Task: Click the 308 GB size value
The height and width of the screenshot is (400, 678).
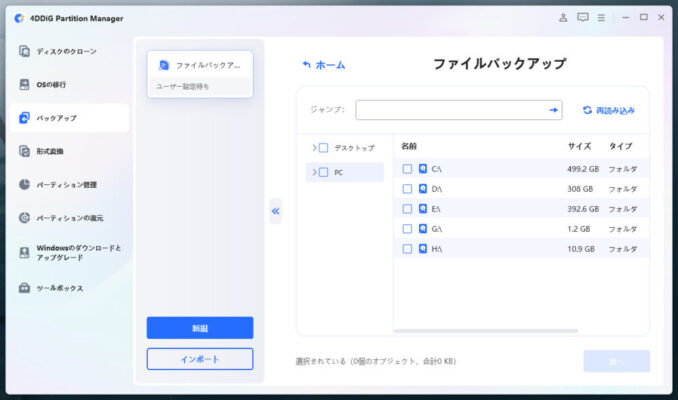Action: (580, 189)
